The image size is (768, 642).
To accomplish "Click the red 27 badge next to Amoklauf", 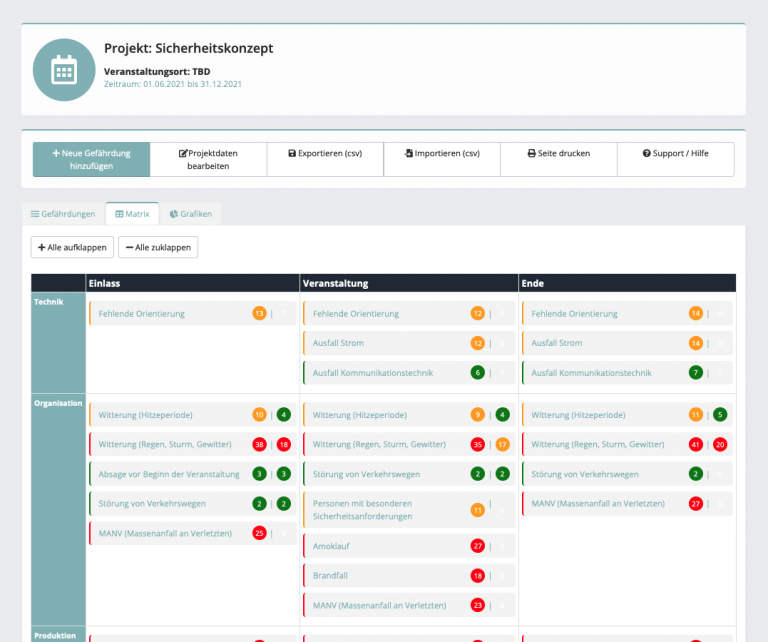I will [478, 547].
